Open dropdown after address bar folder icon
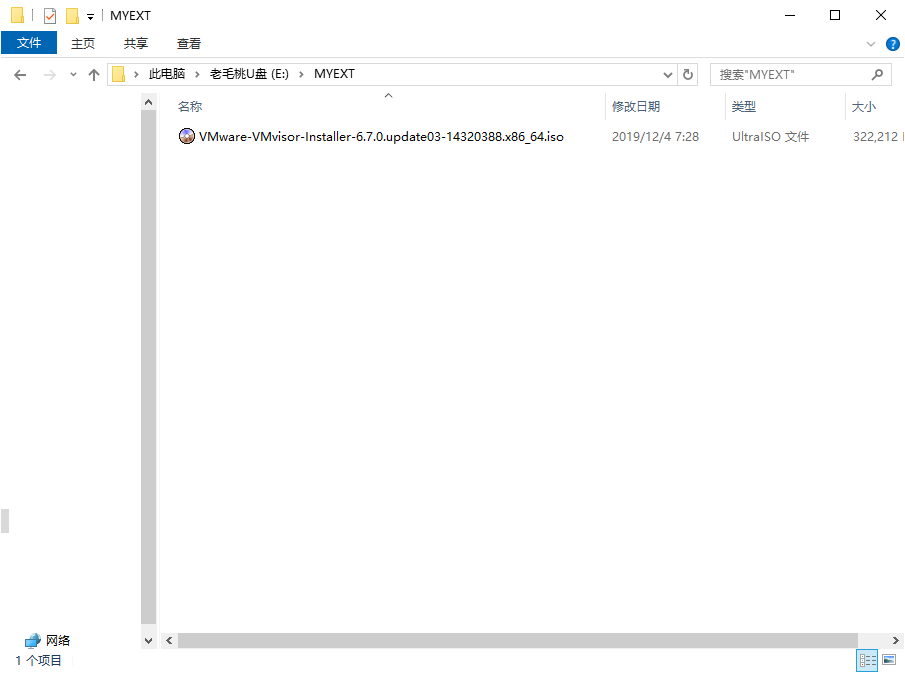 coord(136,74)
